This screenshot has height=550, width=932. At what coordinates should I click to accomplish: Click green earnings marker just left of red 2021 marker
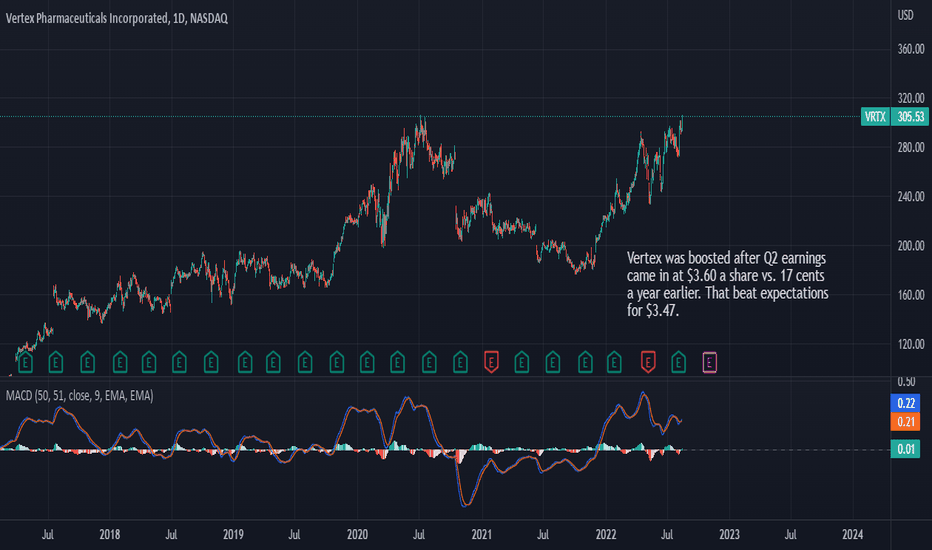tap(460, 362)
